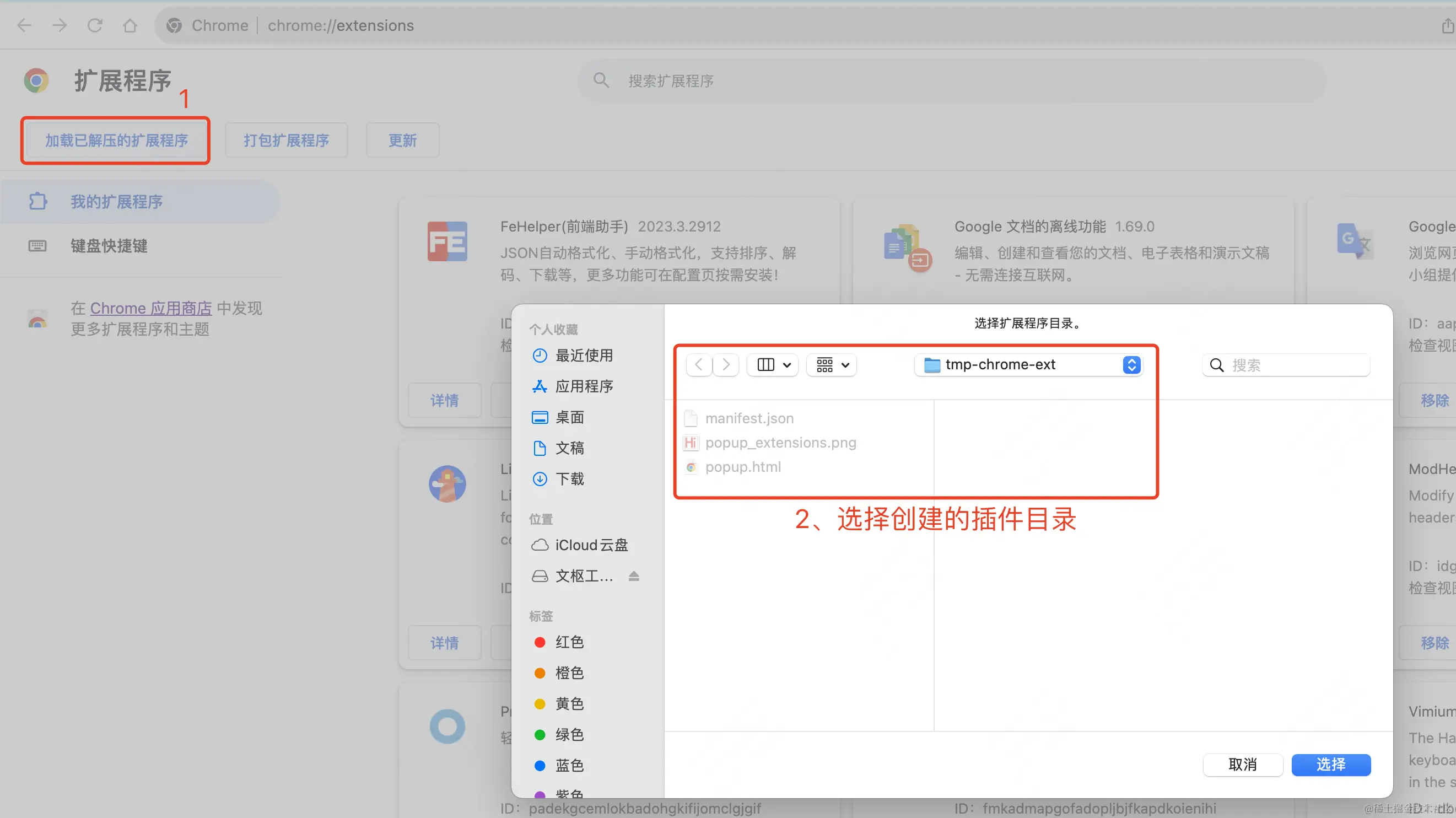Open the grid grouping options dropdown
Screen dimensions: 1456x818
click(832, 364)
